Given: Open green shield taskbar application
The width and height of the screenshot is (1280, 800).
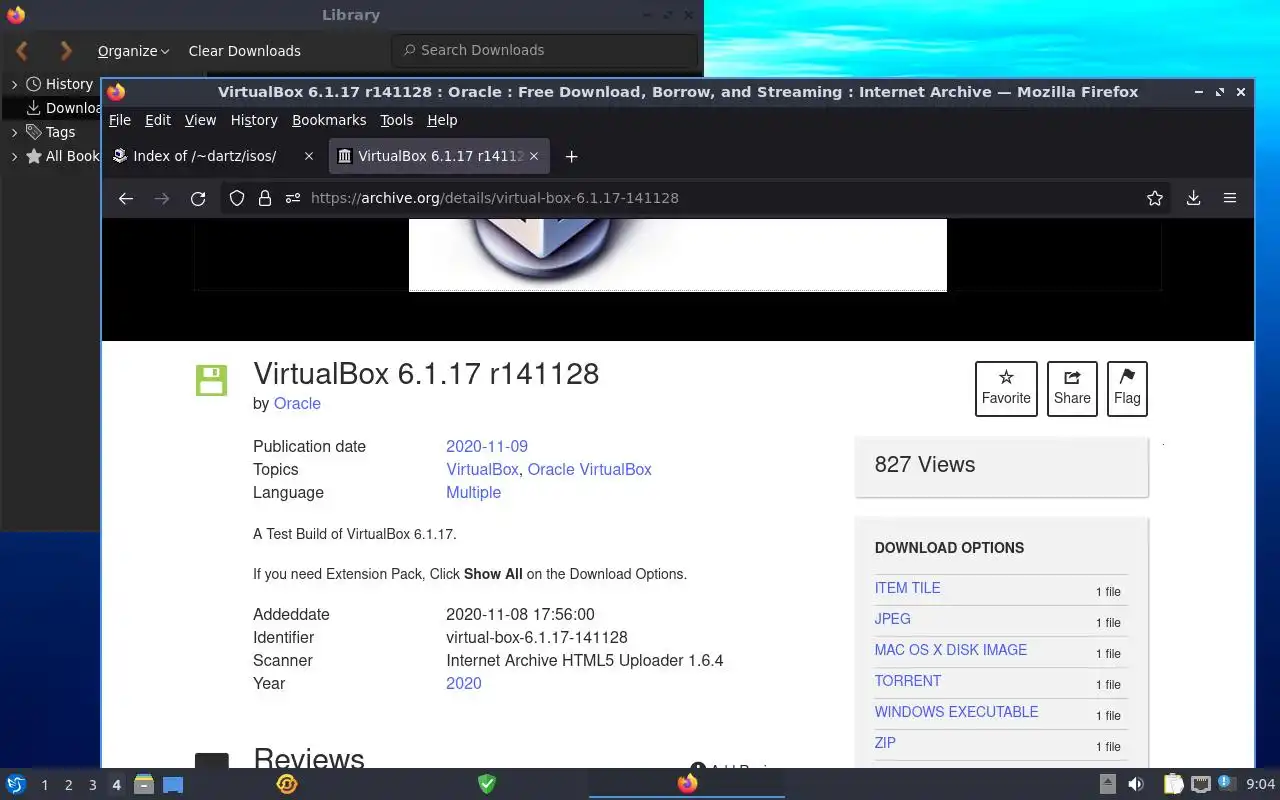Looking at the screenshot, I should [x=487, y=784].
